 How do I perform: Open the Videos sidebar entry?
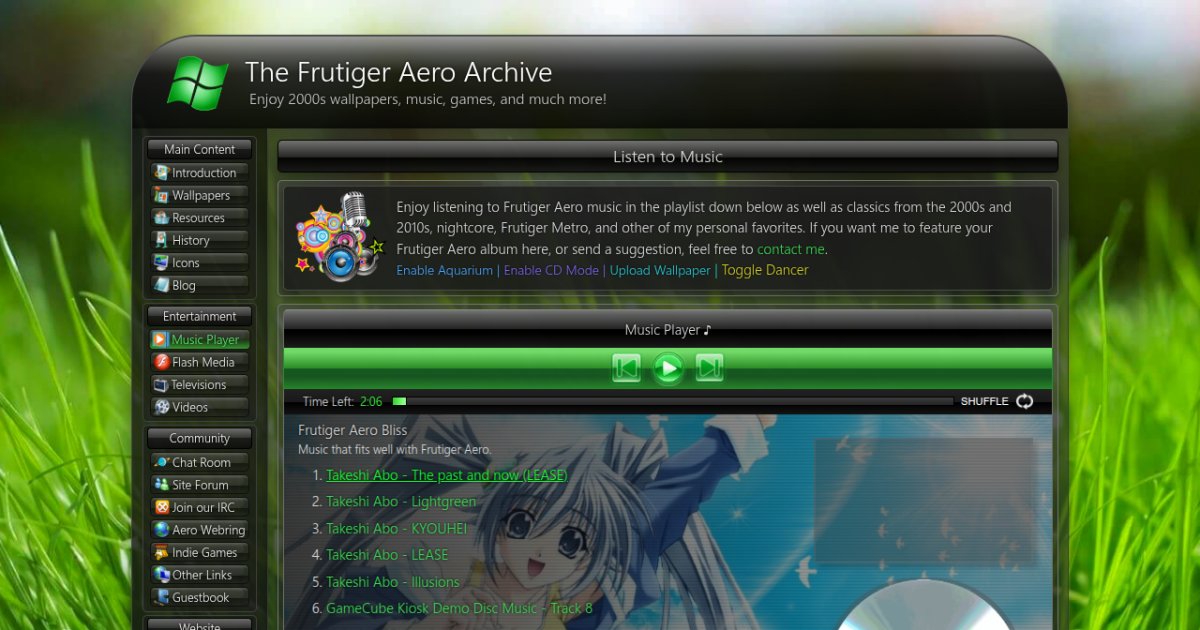click(x=199, y=407)
